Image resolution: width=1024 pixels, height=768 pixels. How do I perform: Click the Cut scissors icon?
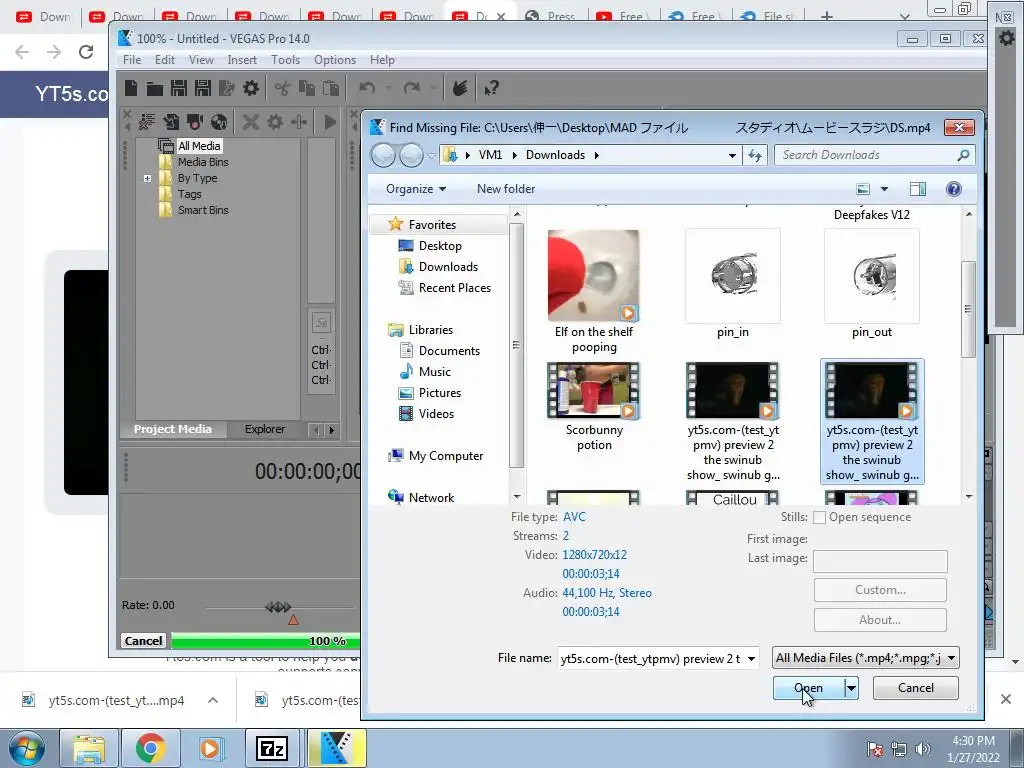pos(282,88)
